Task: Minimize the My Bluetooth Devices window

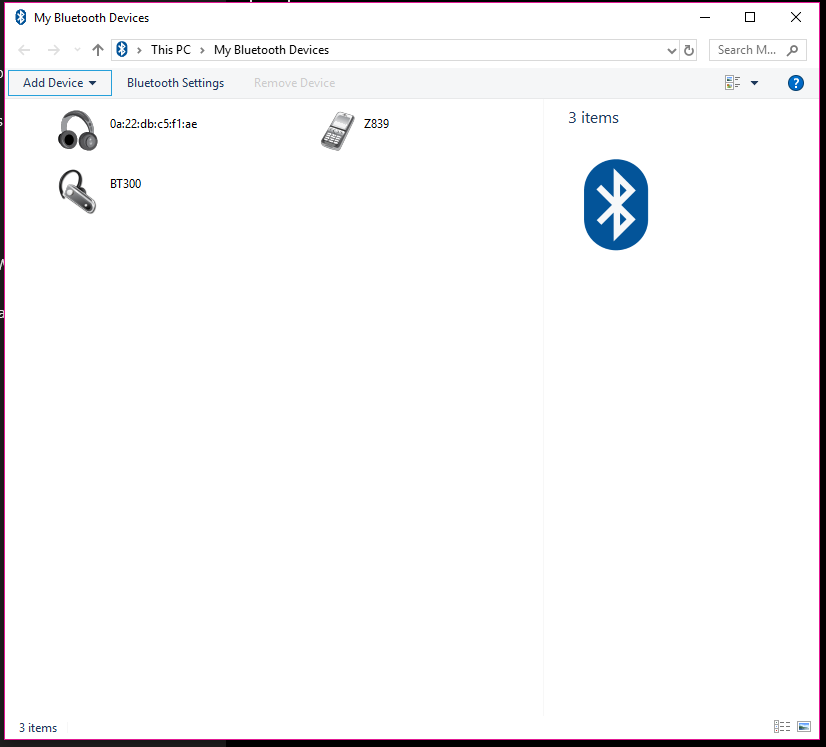Action: click(x=705, y=17)
